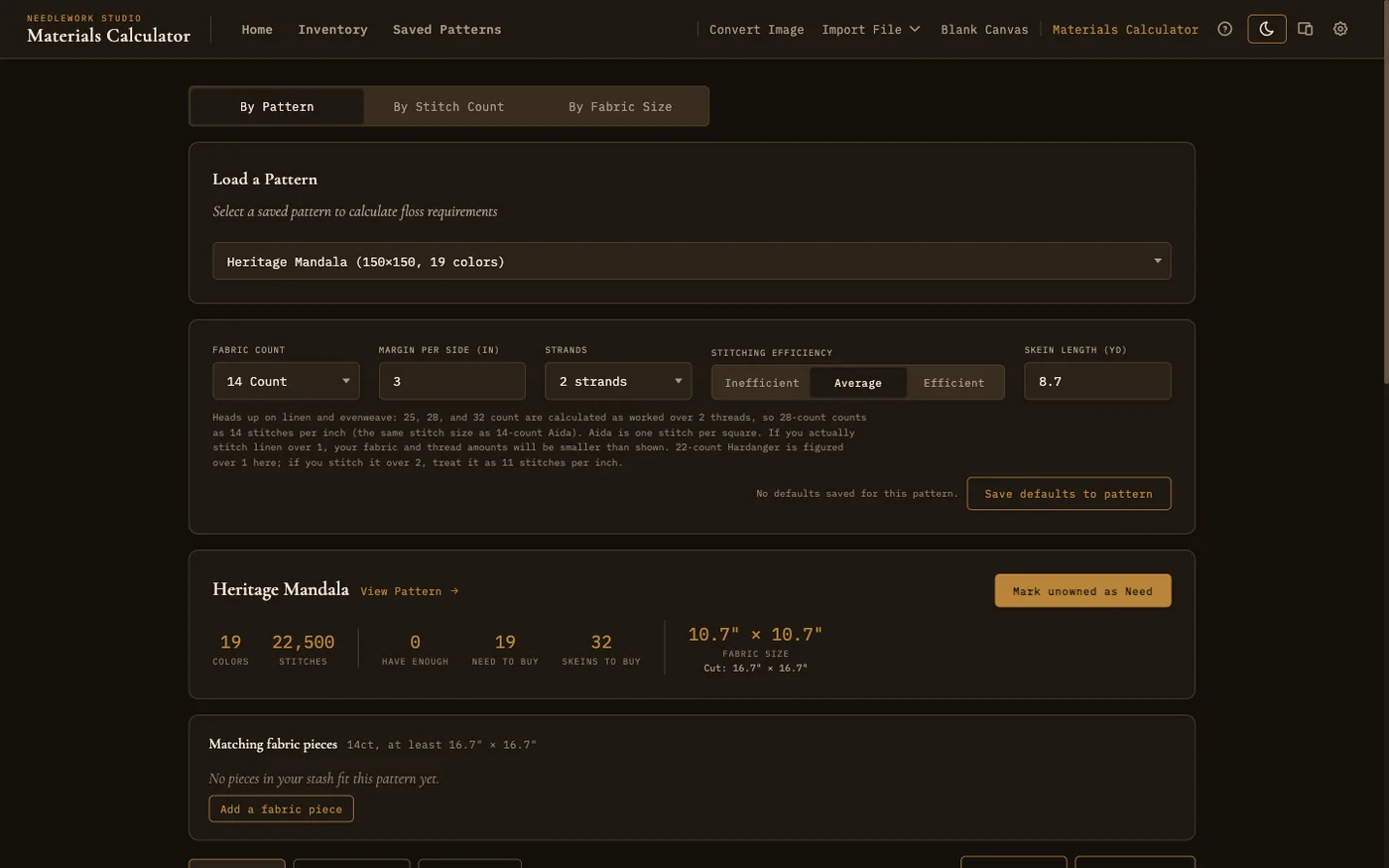This screenshot has height=868, width=1389.
Task: Click Add a fabric piece button
Action: (281, 808)
